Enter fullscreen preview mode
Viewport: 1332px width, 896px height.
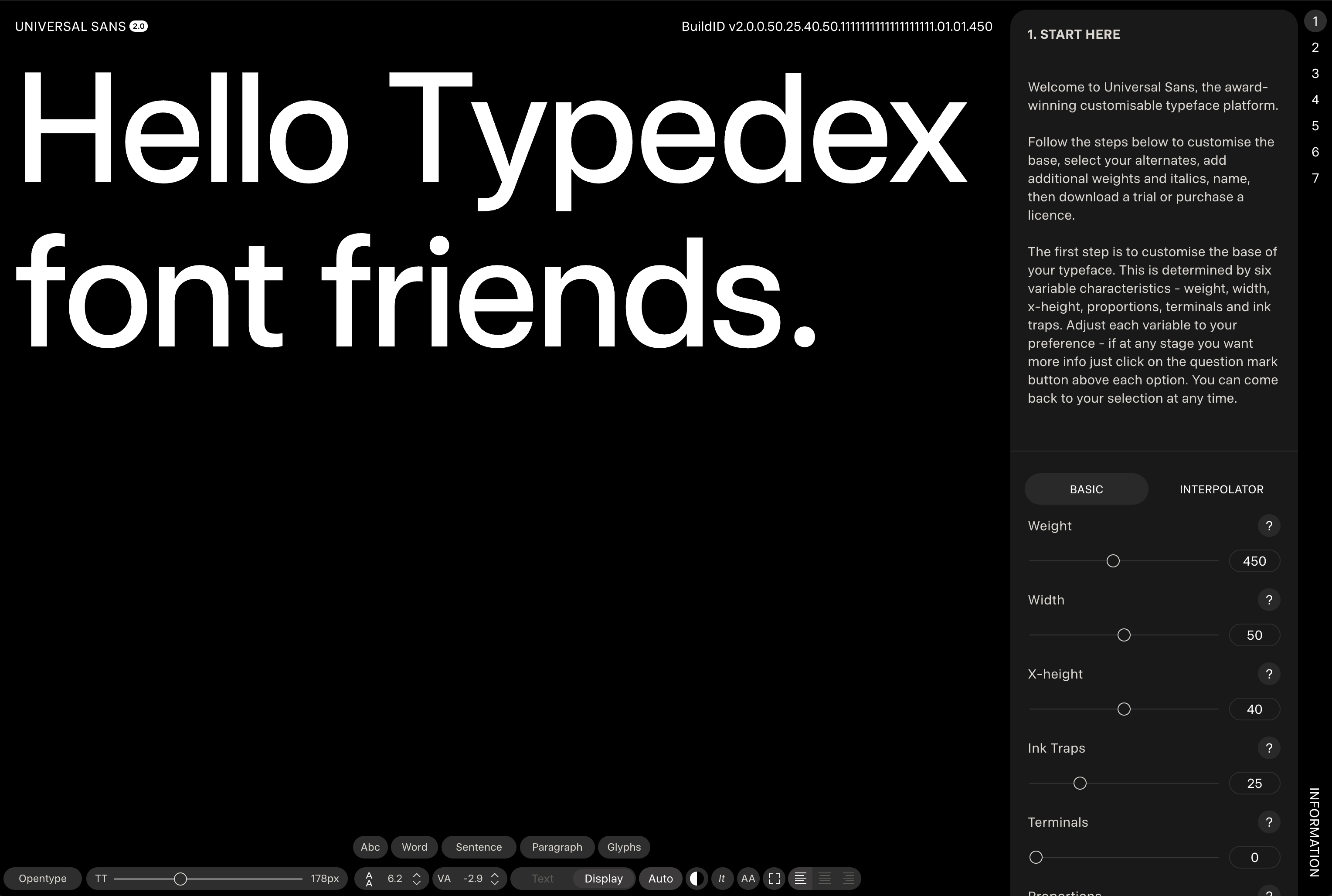coord(774,878)
